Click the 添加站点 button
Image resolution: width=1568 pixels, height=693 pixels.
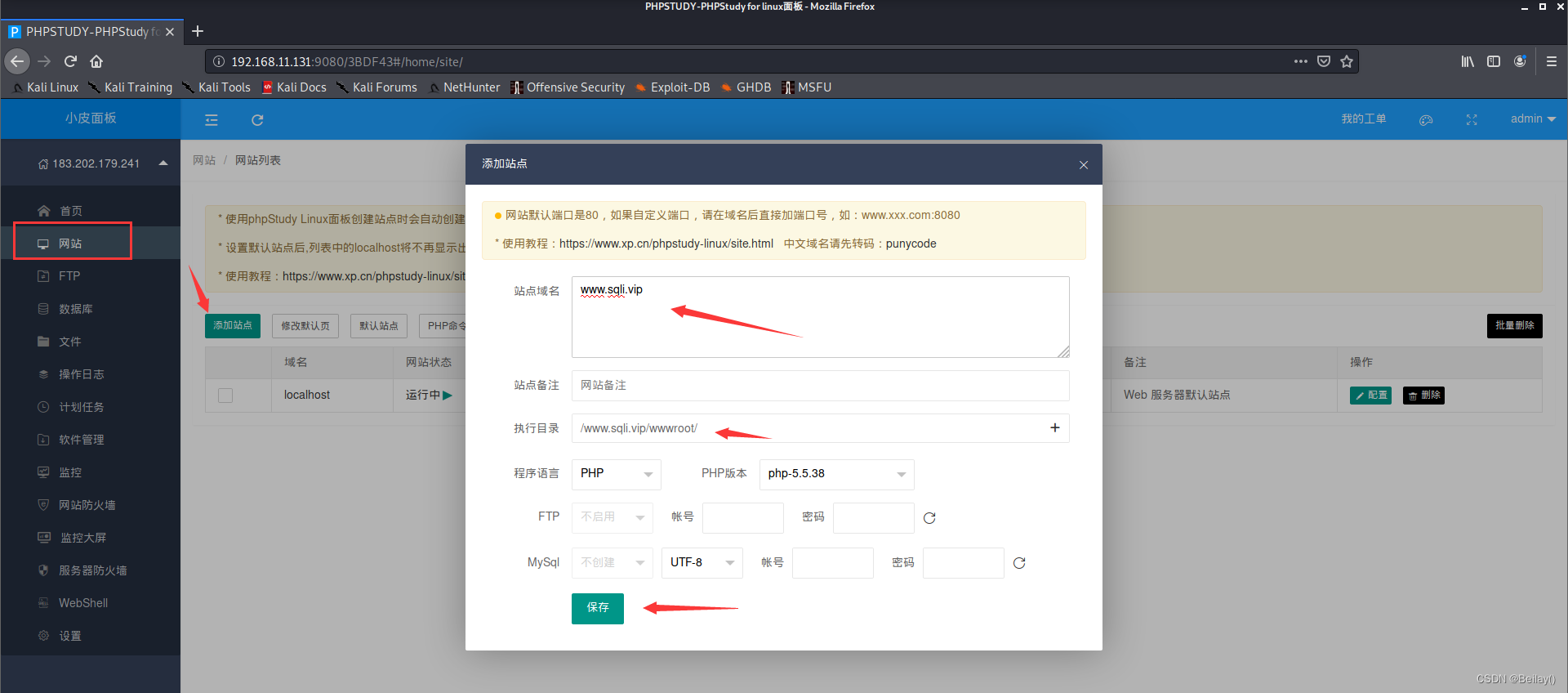pyautogui.click(x=233, y=325)
